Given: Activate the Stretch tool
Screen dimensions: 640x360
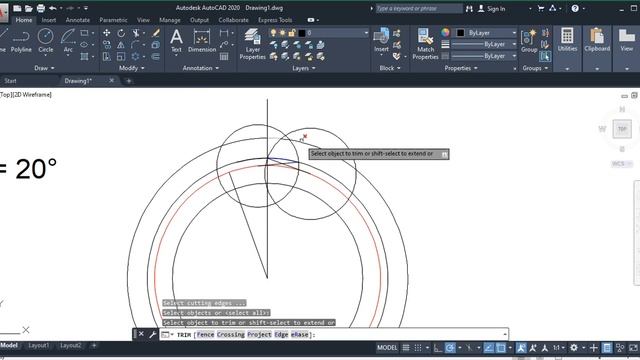Looking at the screenshot, I should [107, 56].
